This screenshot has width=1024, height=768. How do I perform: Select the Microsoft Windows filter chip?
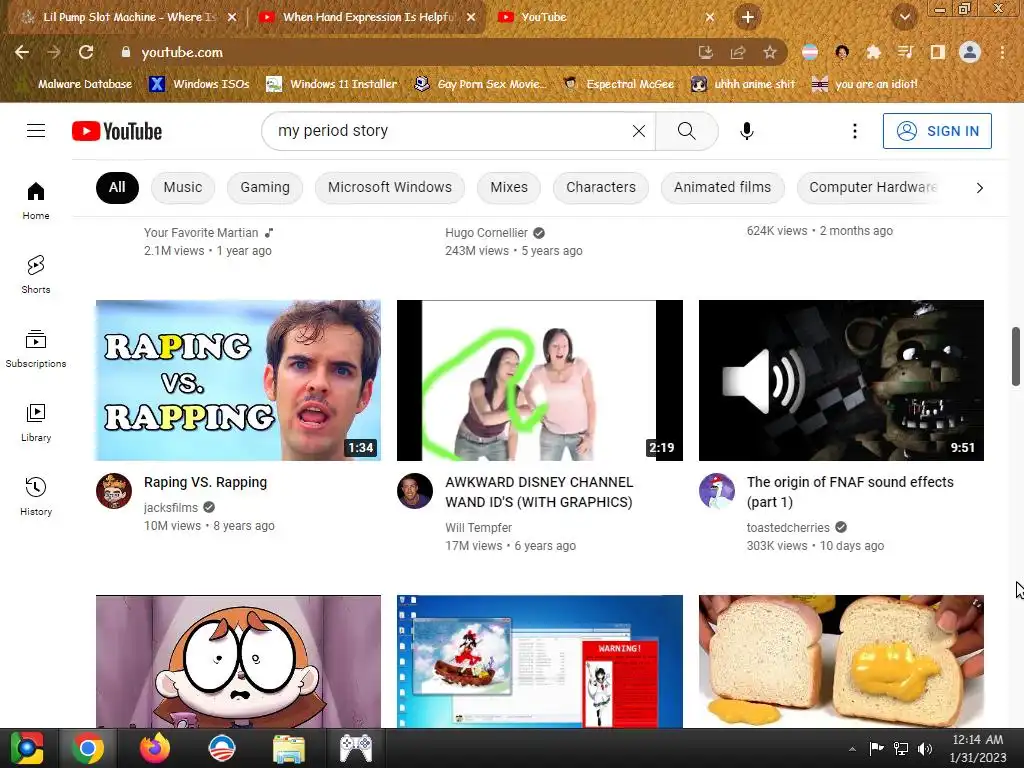390,187
